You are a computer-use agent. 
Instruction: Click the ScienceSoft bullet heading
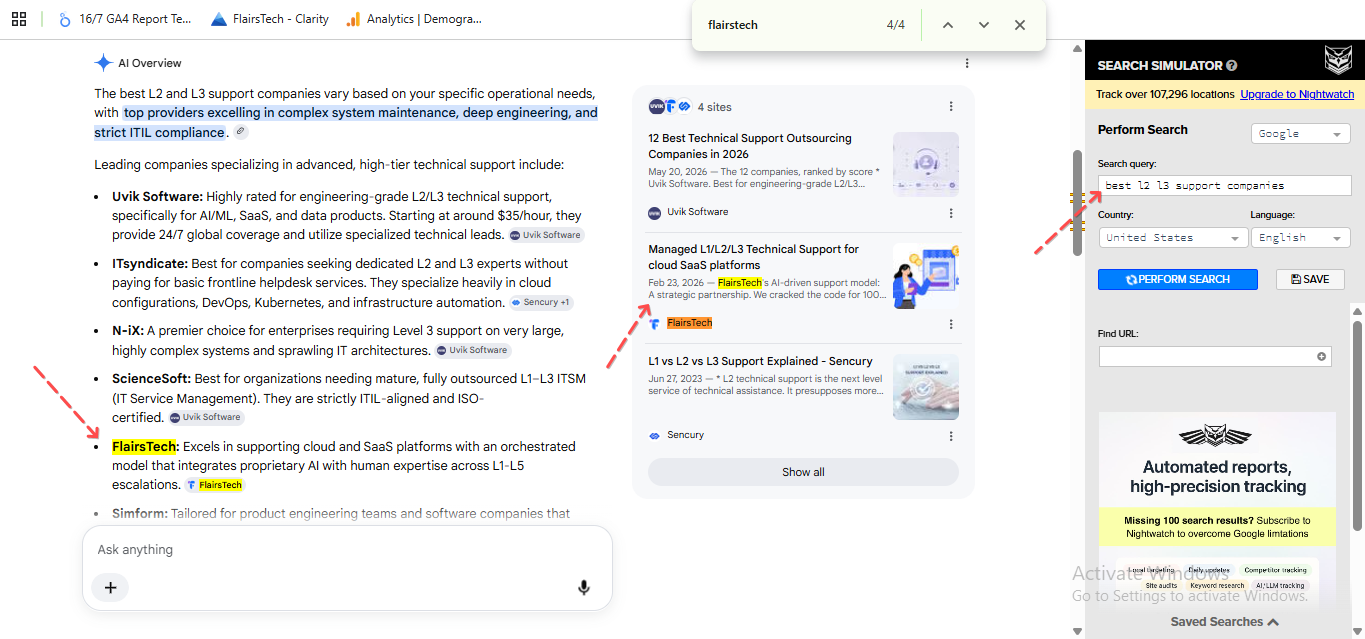pyautogui.click(x=151, y=379)
